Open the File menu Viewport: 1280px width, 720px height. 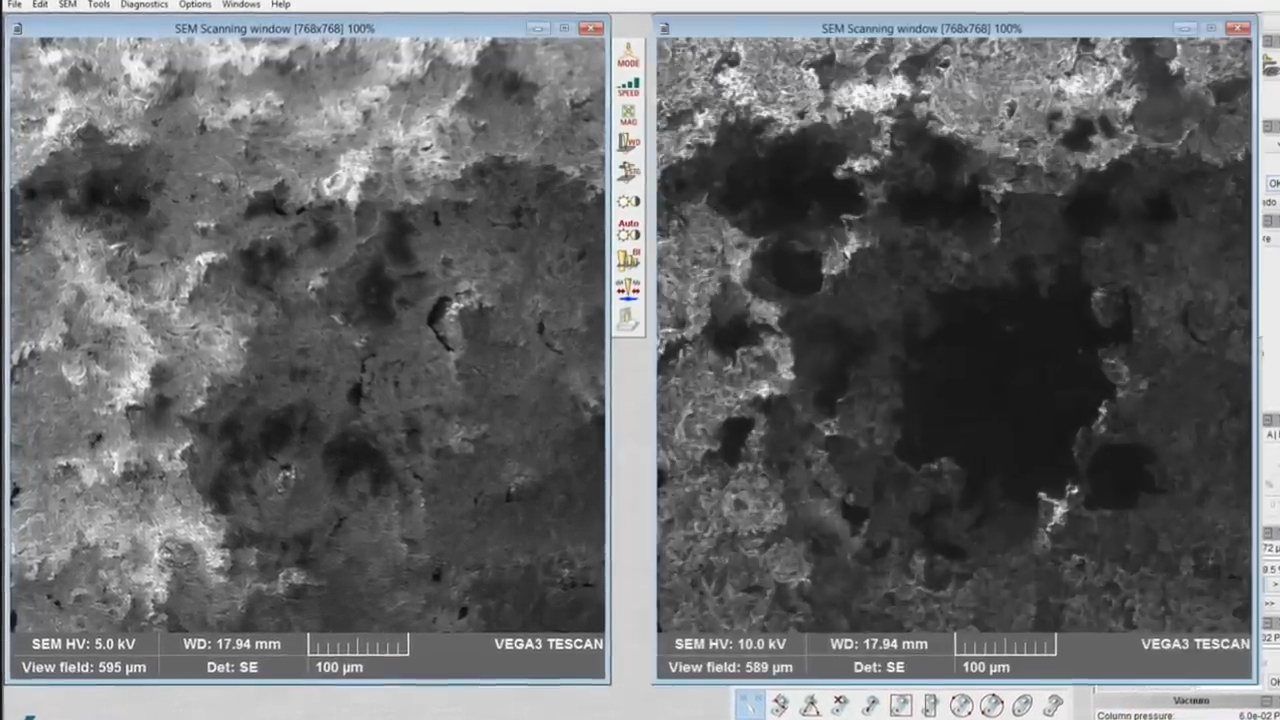(x=14, y=4)
